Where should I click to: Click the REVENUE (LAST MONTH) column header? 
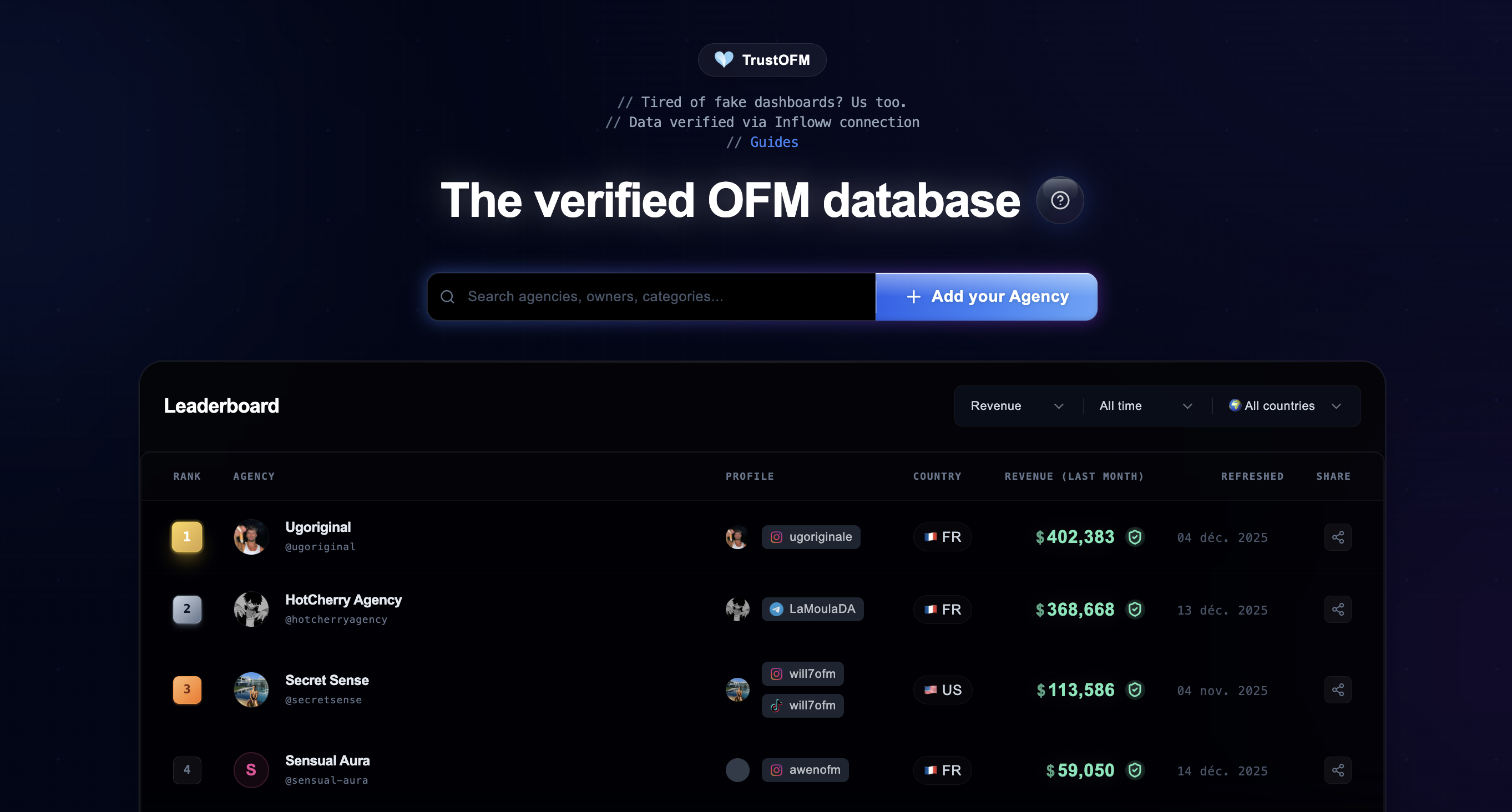click(x=1074, y=476)
